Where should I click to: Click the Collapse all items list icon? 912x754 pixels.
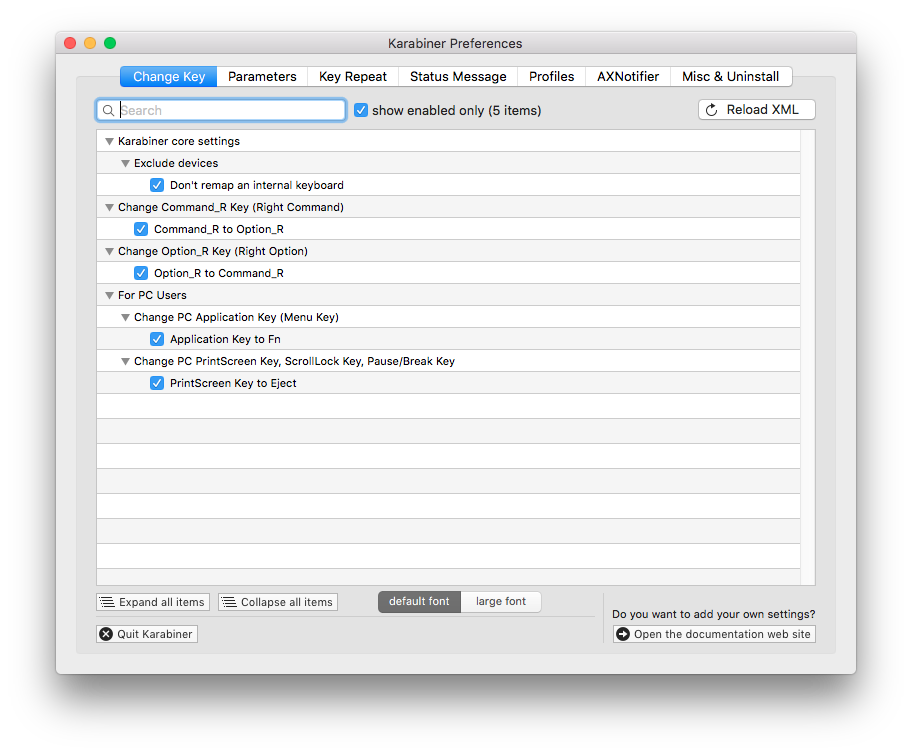229,602
